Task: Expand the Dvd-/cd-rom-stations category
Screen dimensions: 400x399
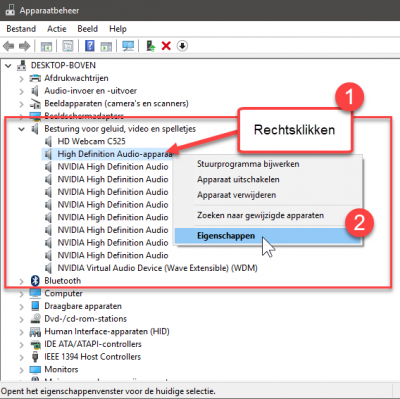Action: [22, 319]
